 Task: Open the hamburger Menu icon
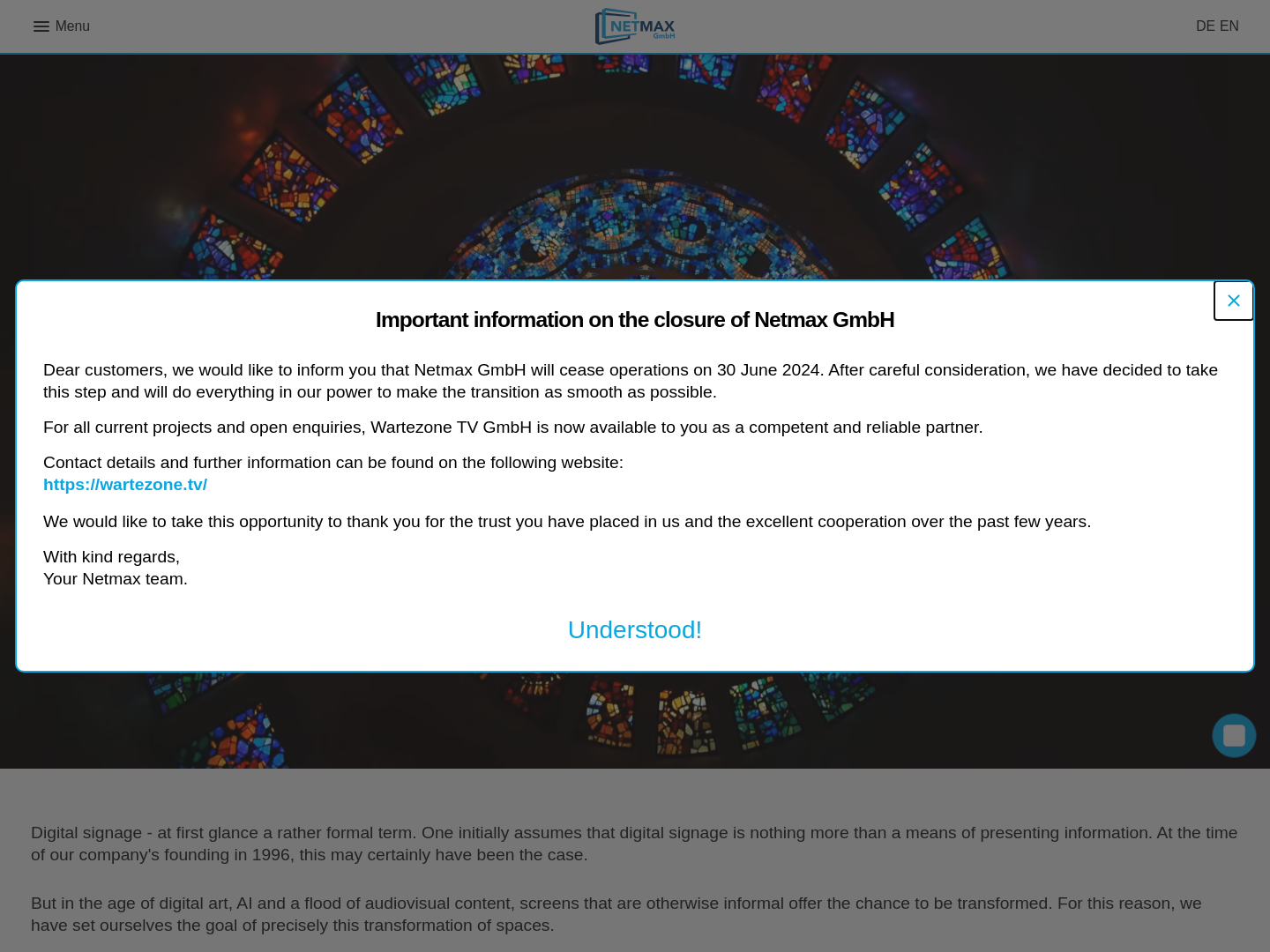41,26
